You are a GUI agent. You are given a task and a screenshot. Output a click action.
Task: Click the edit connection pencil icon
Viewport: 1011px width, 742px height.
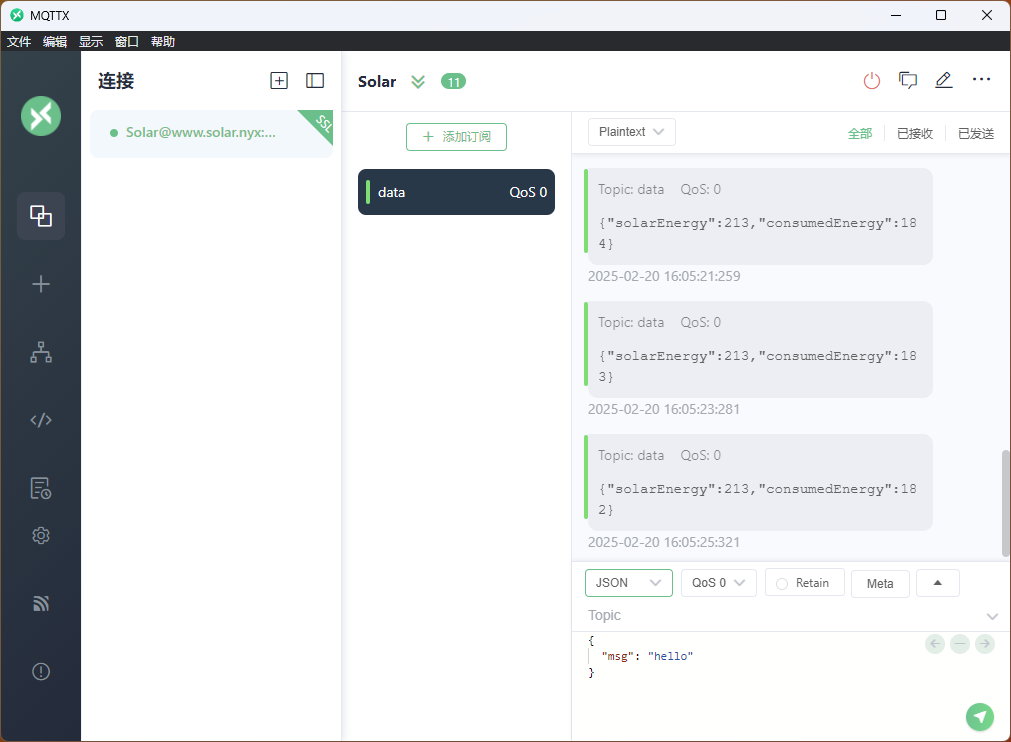tap(943, 81)
